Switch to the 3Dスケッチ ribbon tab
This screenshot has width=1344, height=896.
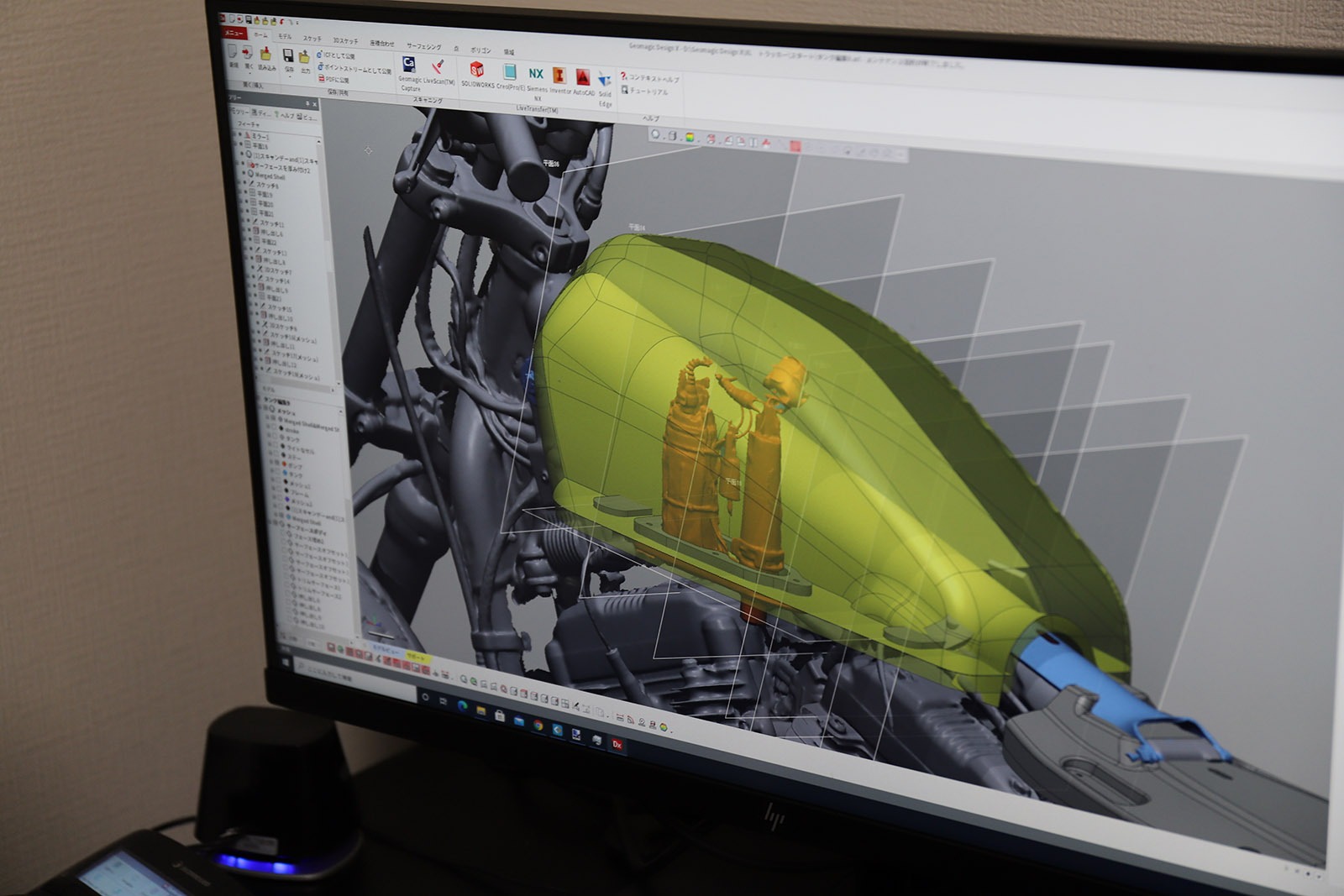click(345, 41)
